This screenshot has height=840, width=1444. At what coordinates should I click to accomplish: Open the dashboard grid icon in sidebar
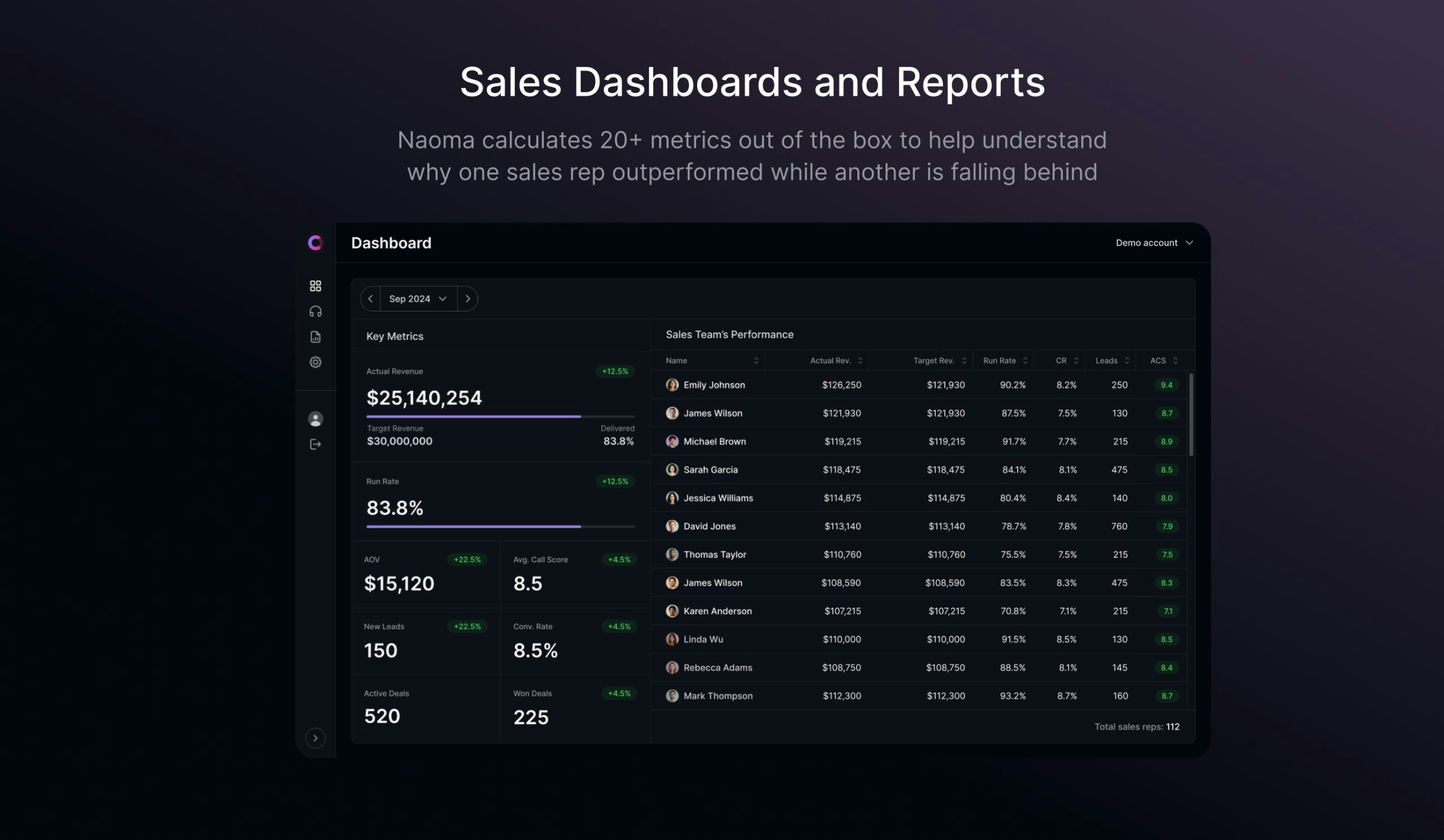pos(315,286)
